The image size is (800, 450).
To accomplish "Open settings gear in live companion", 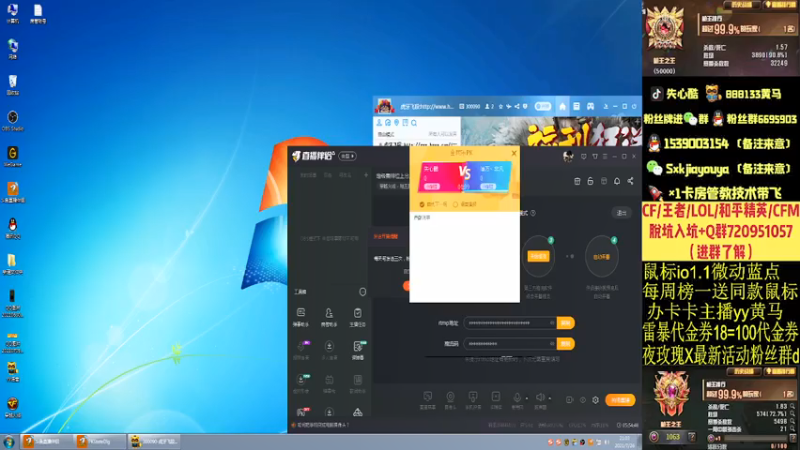I will coord(595,400).
